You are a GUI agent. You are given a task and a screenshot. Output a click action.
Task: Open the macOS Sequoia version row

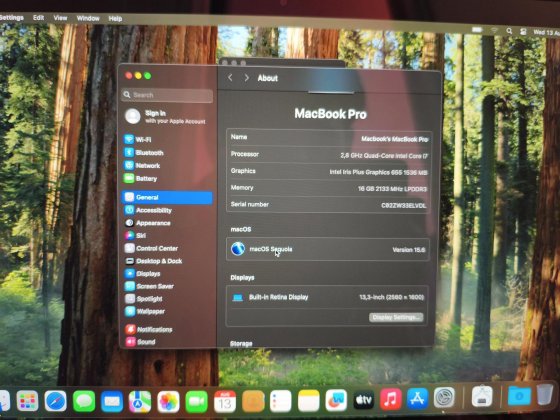(x=328, y=249)
